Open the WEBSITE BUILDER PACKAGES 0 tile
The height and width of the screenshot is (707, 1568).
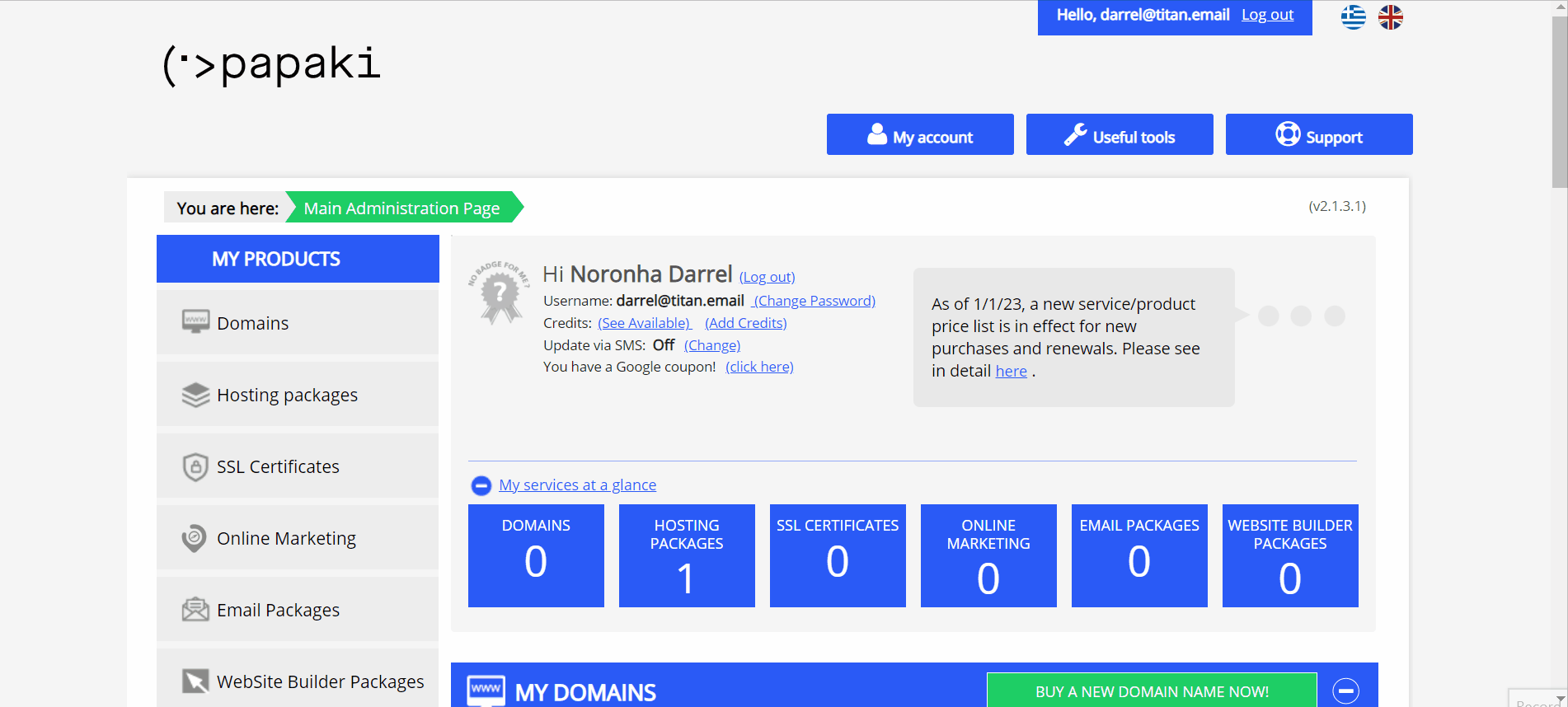pos(1290,555)
